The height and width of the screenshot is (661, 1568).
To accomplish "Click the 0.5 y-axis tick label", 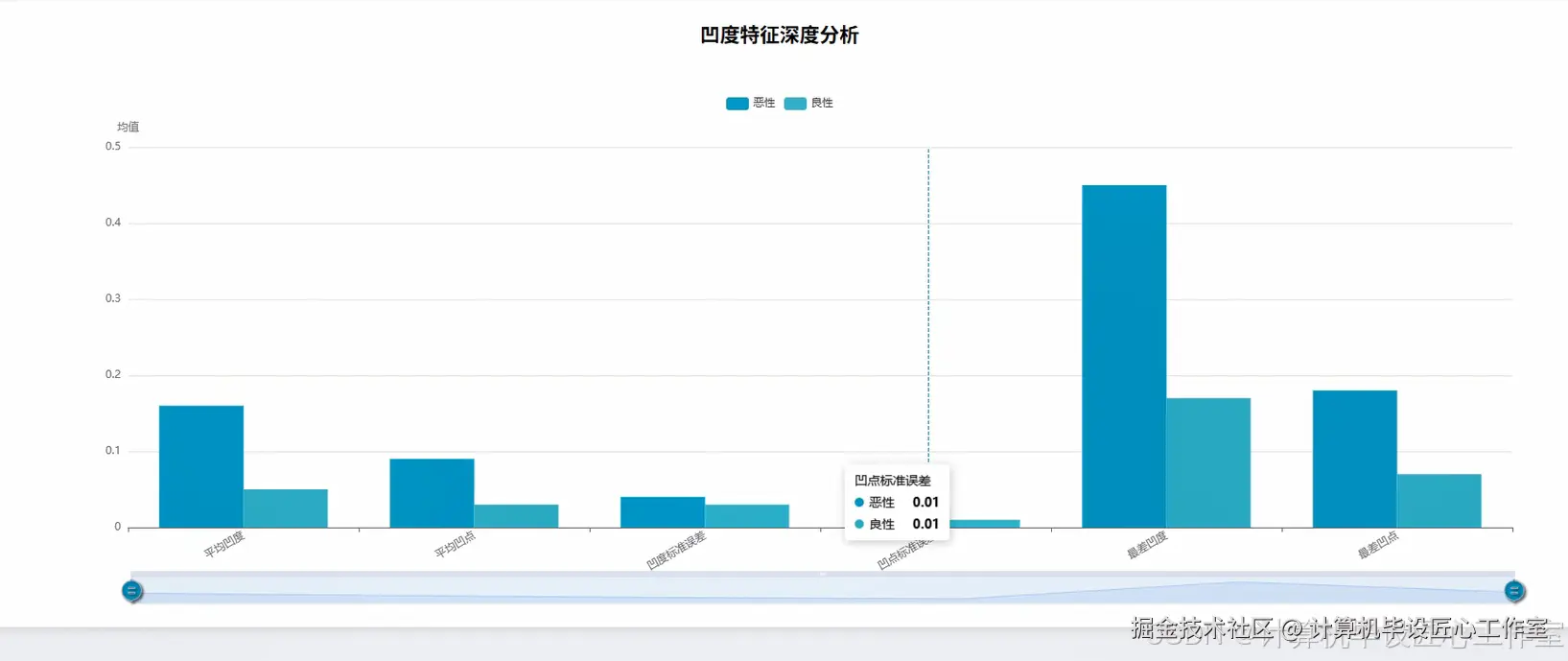I will pyautogui.click(x=113, y=147).
